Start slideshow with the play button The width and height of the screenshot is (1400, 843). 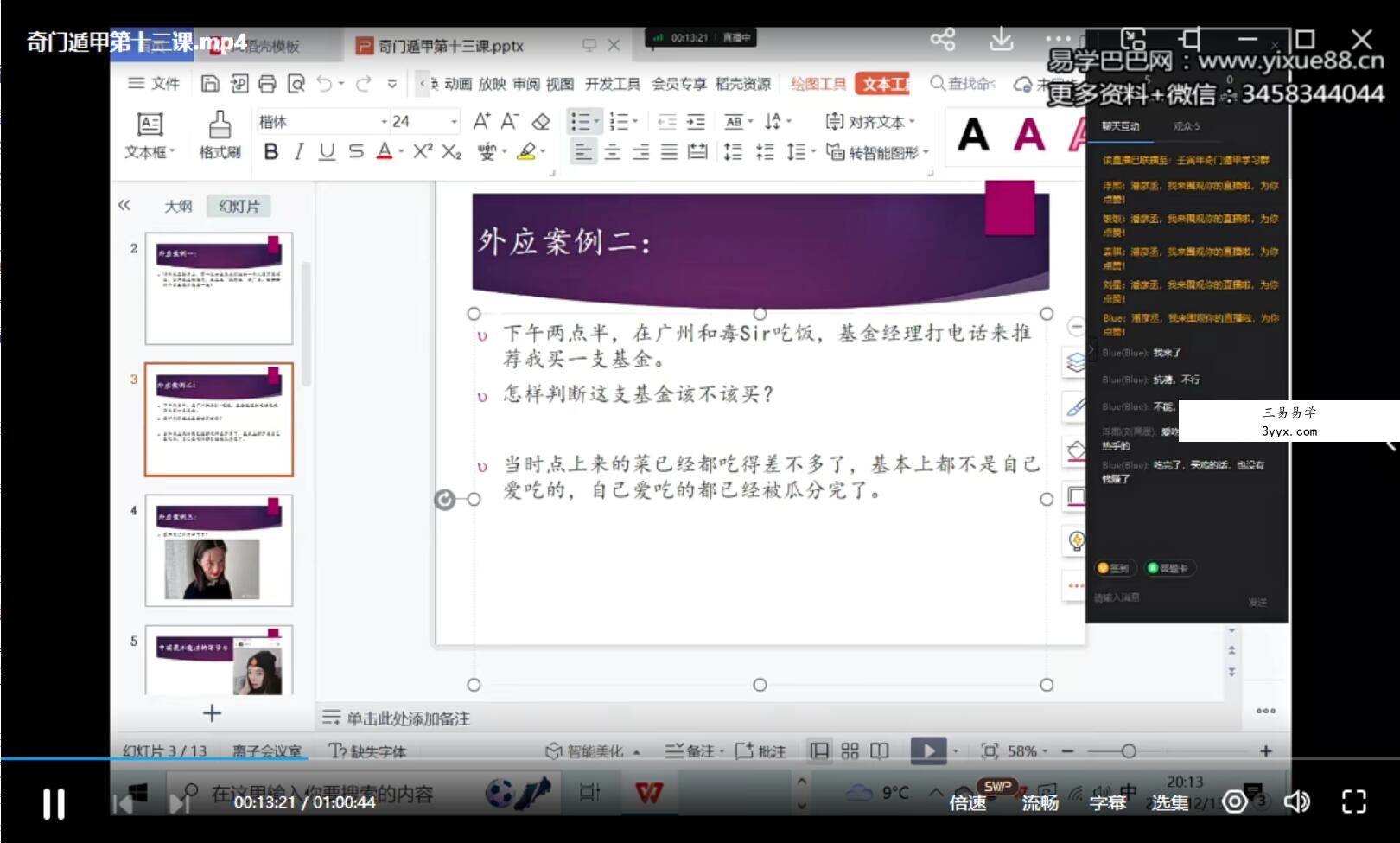click(928, 751)
